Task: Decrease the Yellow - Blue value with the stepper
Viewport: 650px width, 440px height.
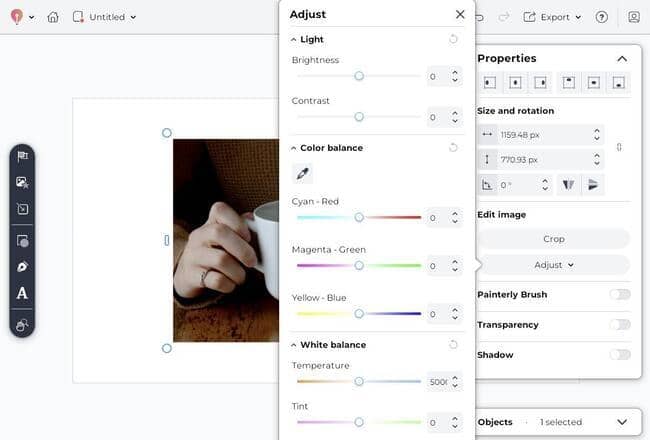Action: [x=455, y=318]
